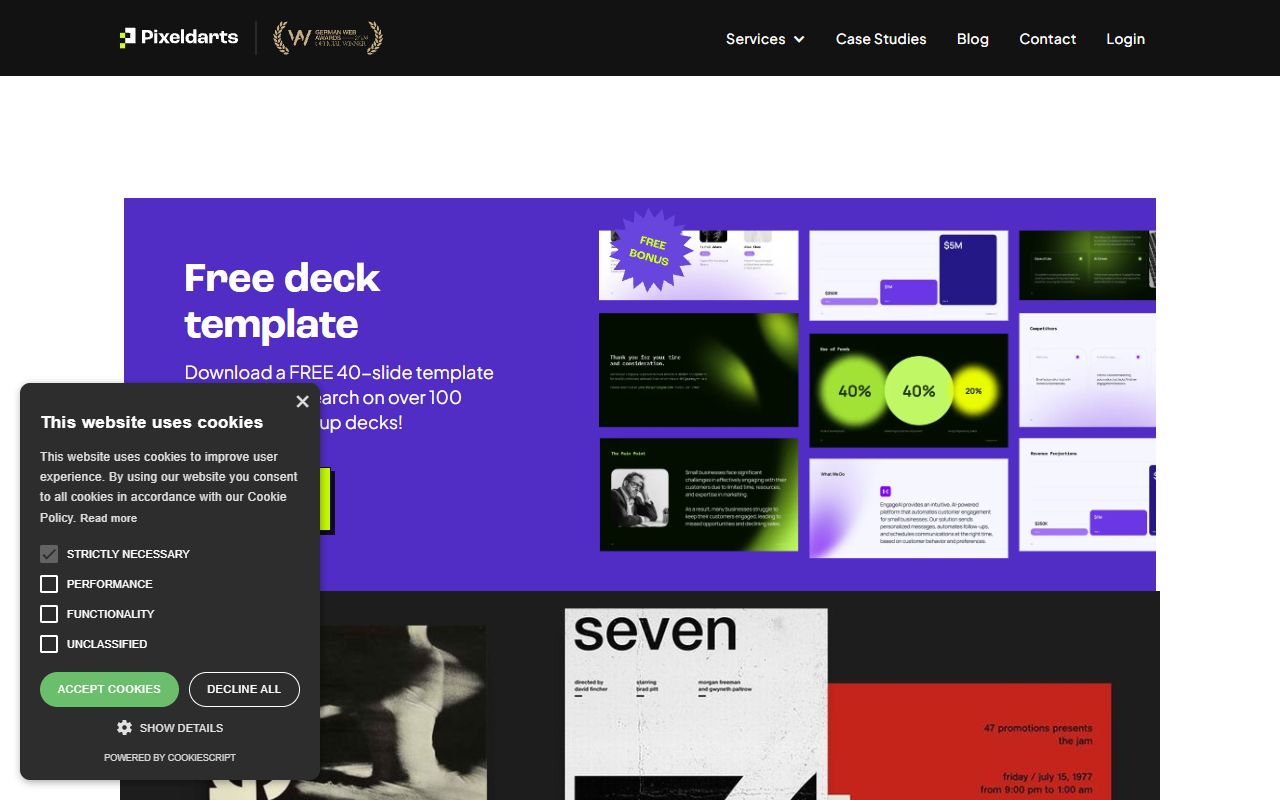Tick the Functionality cookies checkbox

coord(49,614)
